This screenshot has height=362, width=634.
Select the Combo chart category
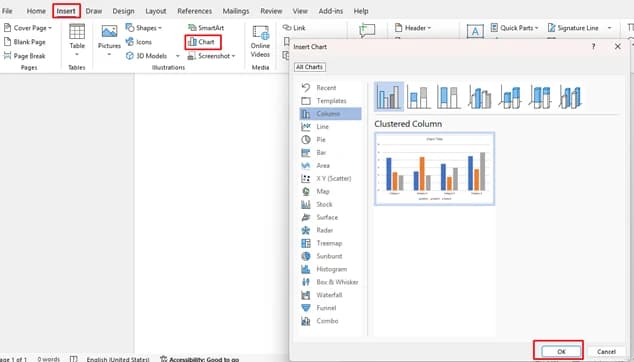click(x=330, y=321)
